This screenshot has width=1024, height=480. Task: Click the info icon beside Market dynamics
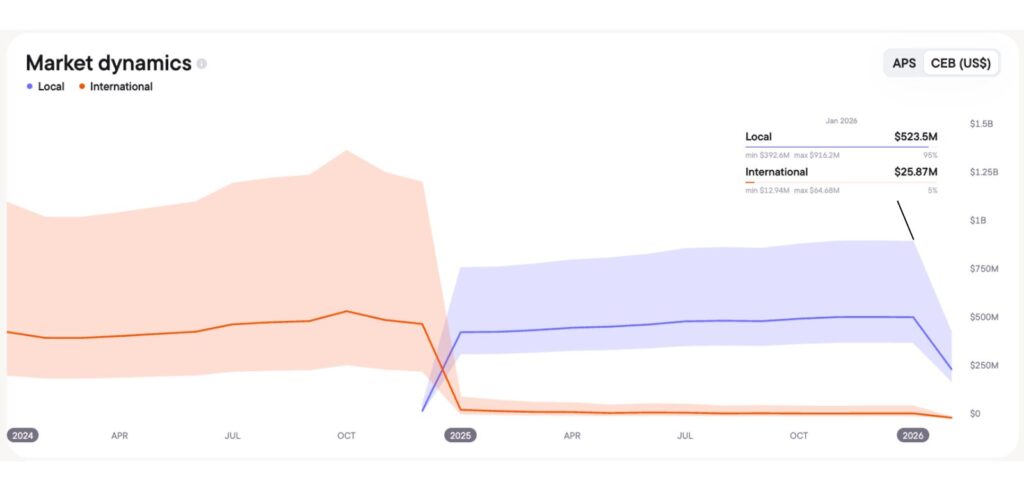[x=202, y=64]
